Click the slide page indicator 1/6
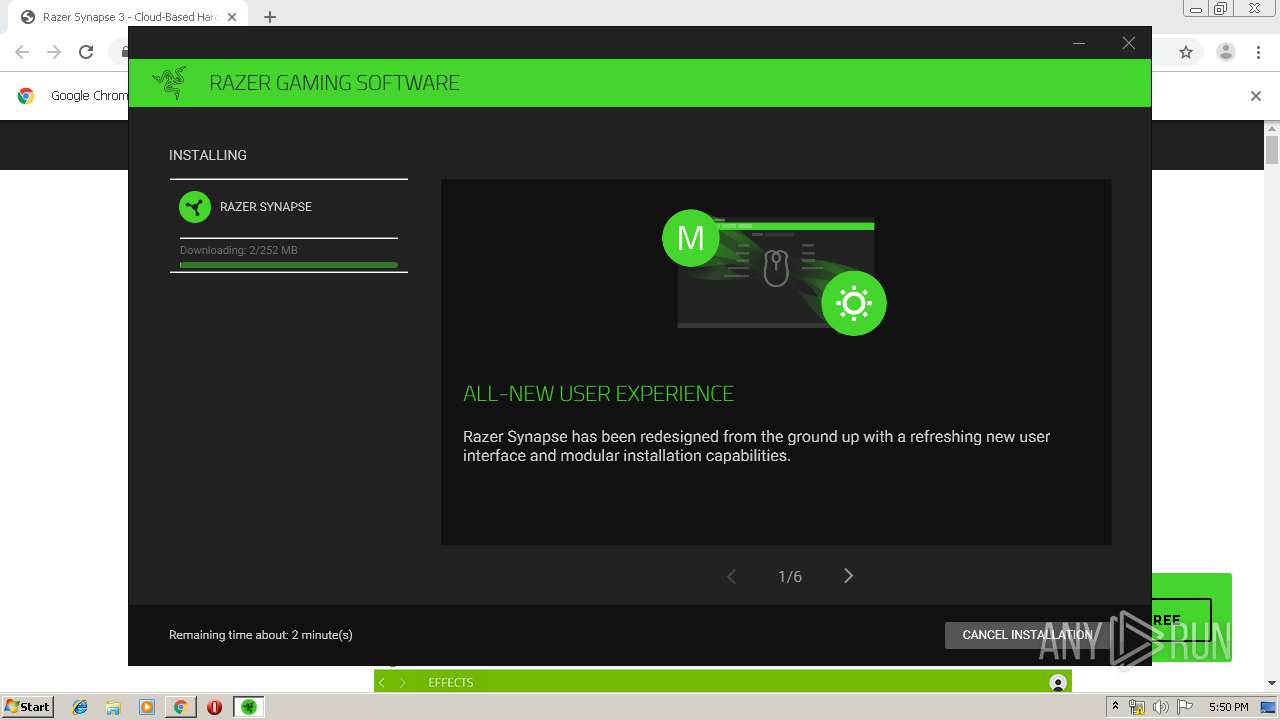 790,577
